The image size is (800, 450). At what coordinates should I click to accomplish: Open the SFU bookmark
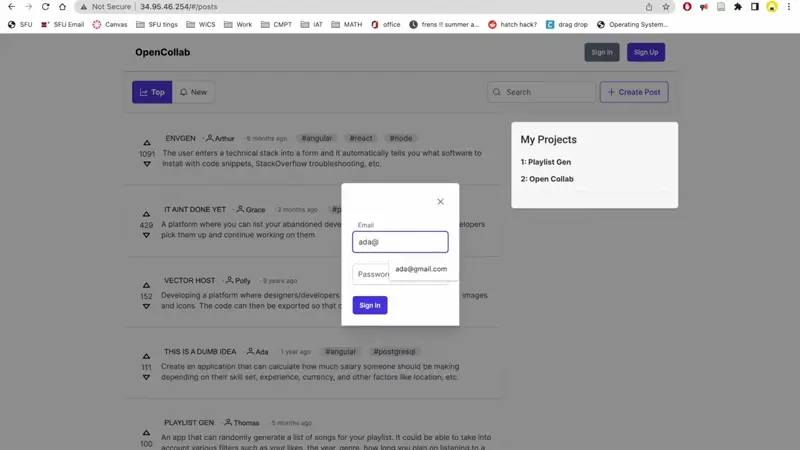(20, 24)
